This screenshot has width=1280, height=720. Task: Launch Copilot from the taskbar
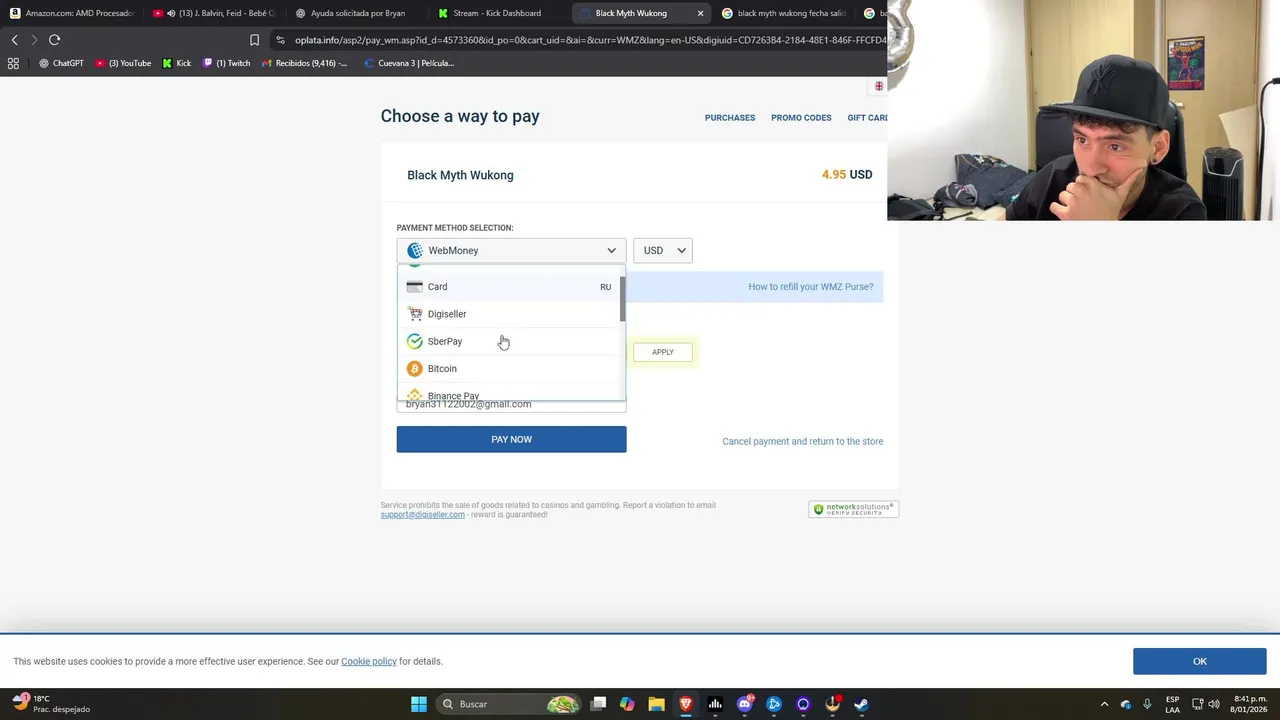627,704
